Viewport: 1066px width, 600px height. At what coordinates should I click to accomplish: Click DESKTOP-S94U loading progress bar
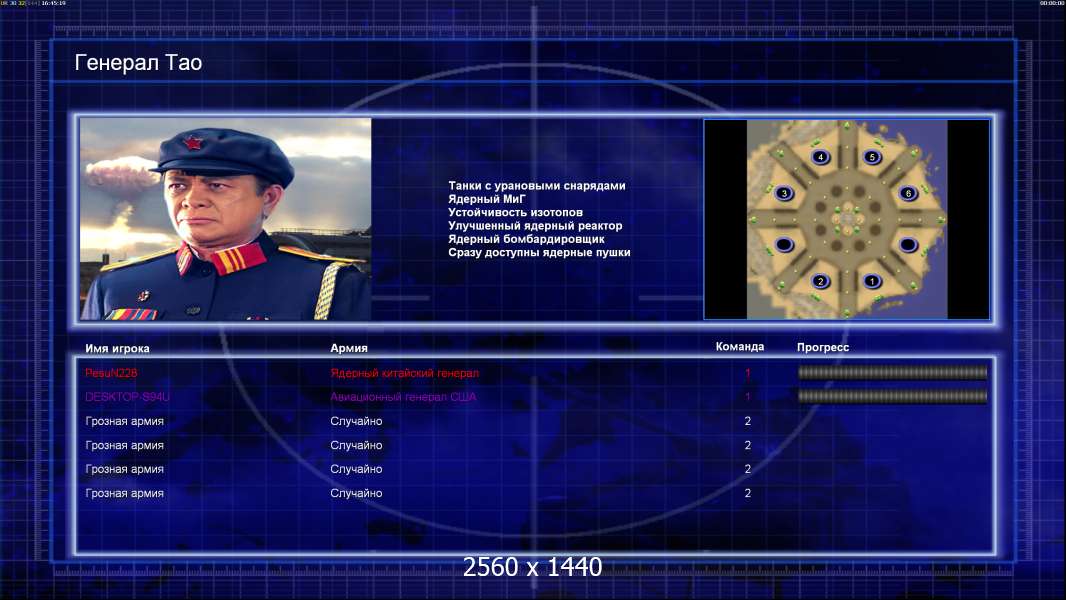(x=893, y=396)
